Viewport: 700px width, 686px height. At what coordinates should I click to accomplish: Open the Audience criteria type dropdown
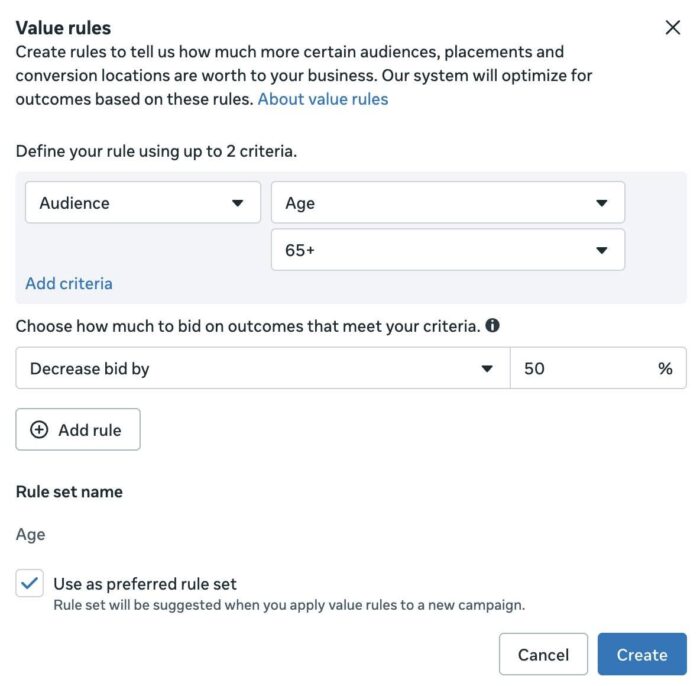(143, 202)
